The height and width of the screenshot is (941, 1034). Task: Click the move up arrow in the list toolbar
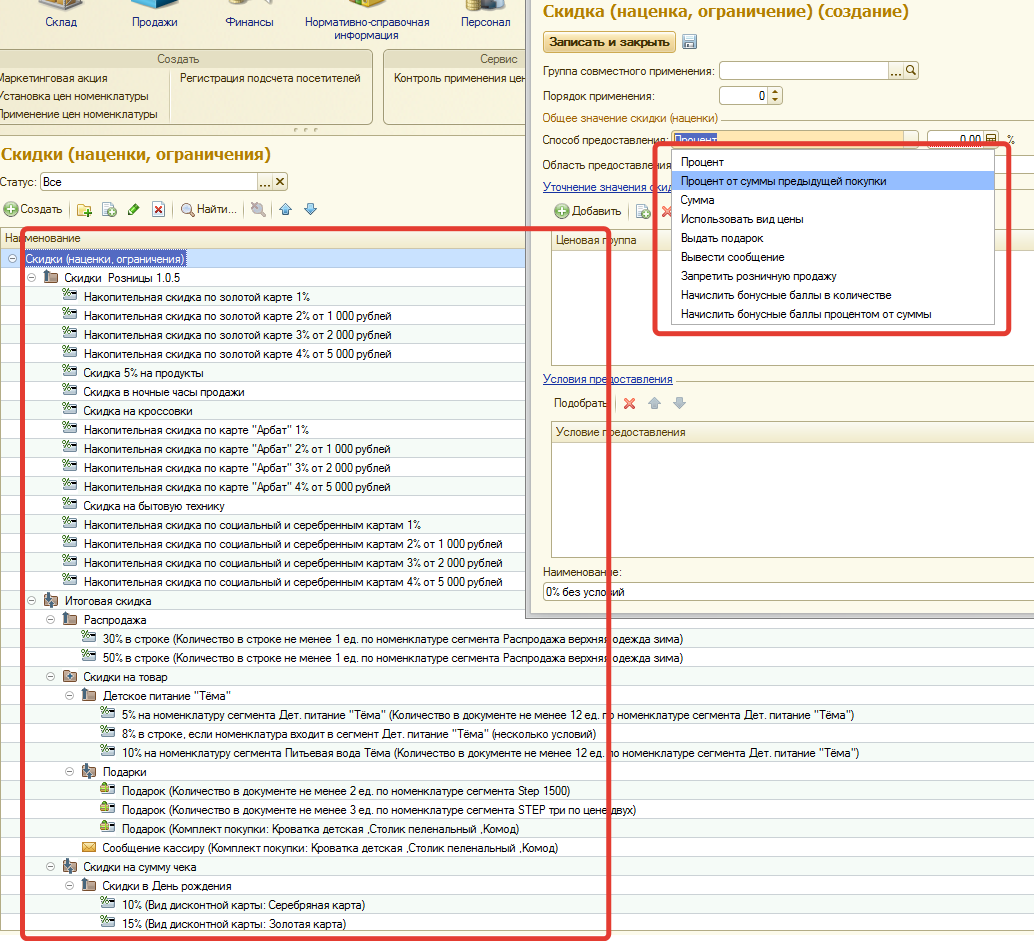(x=286, y=210)
